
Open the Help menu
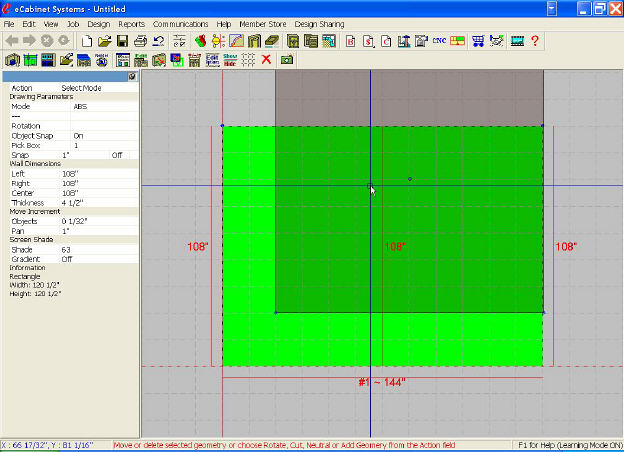coord(224,24)
